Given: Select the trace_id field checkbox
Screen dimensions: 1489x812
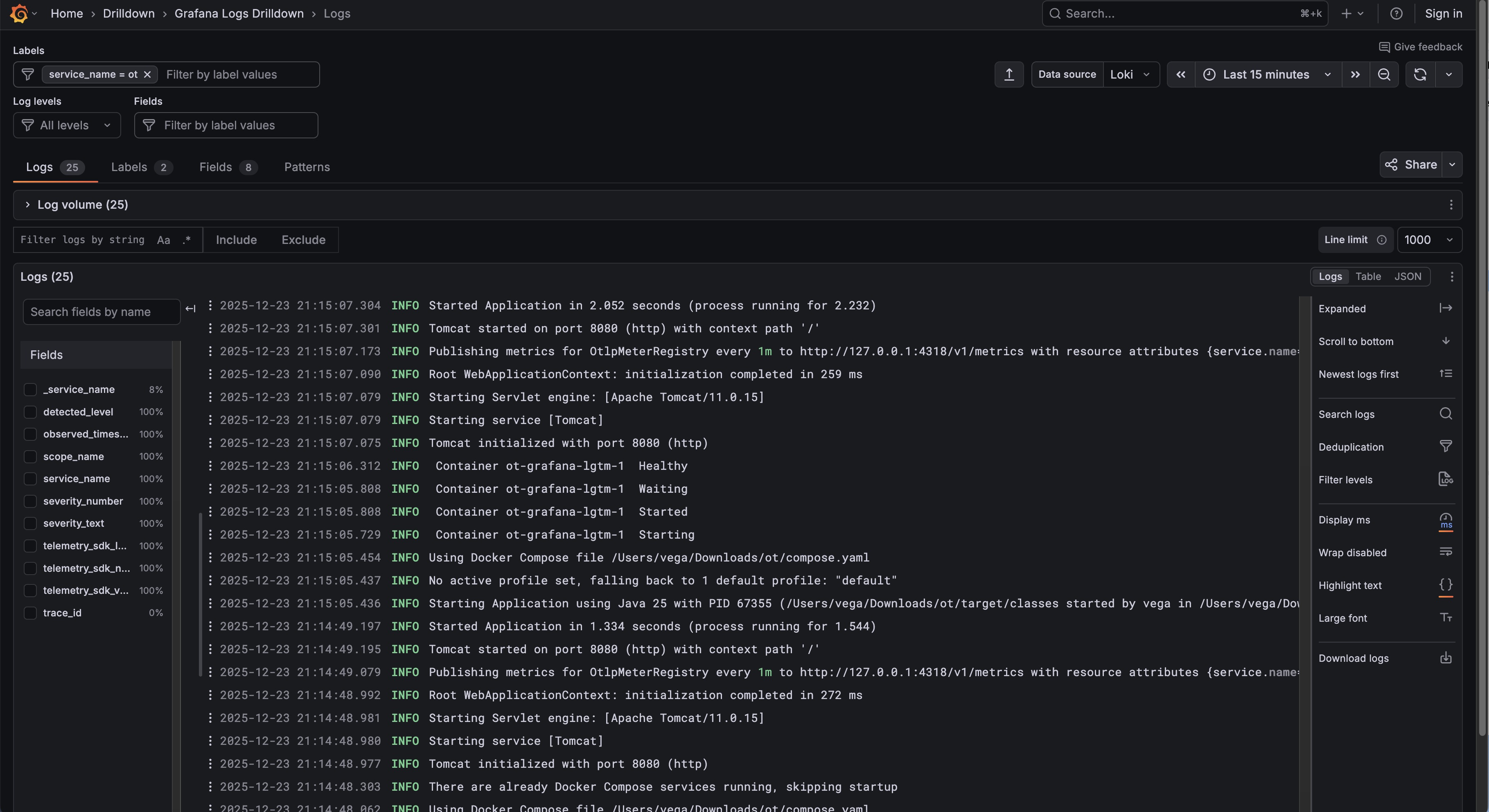Looking at the screenshot, I should click(30, 613).
